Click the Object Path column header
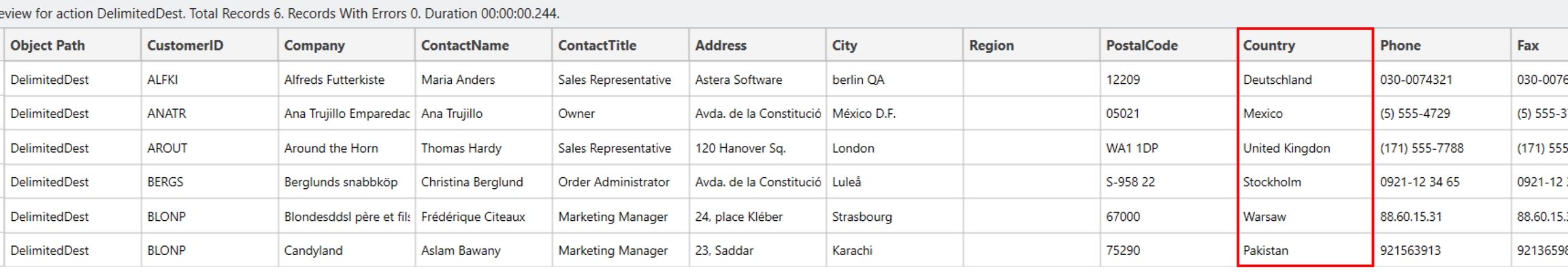1568x274 pixels. [x=48, y=46]
